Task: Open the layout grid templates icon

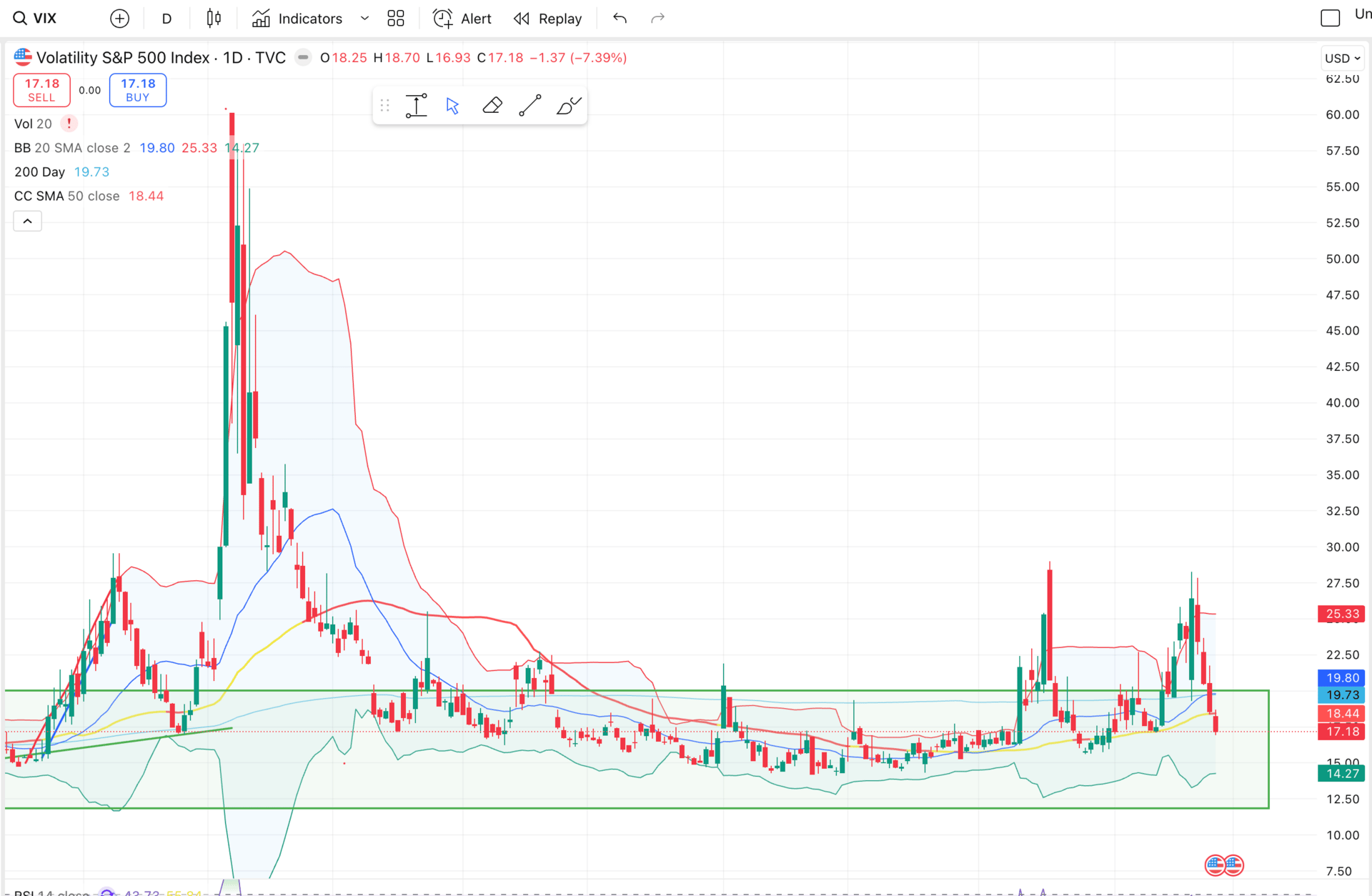Action: click(396, 19)
